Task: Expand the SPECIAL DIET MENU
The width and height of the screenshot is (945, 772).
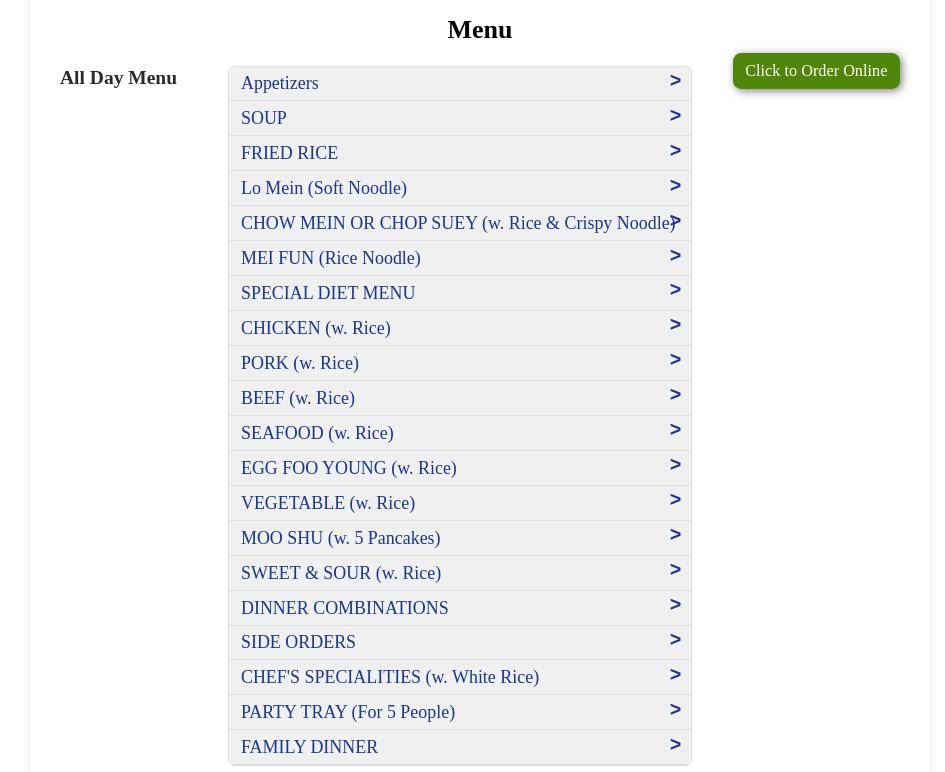Action: pyautogui.click(x=459, y=293)
